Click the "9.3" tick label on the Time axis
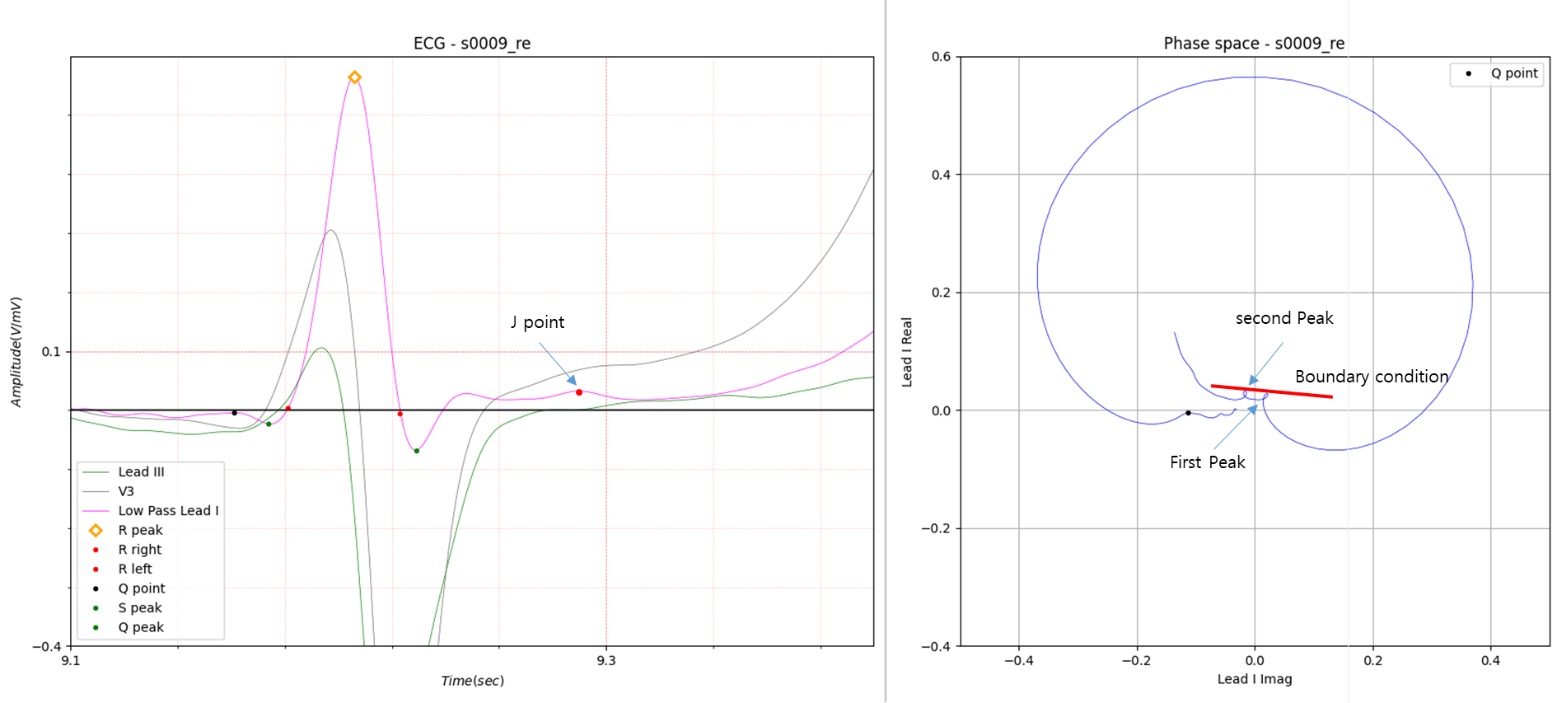Screen dimensions: 1557x703 (x=606, y=660)
